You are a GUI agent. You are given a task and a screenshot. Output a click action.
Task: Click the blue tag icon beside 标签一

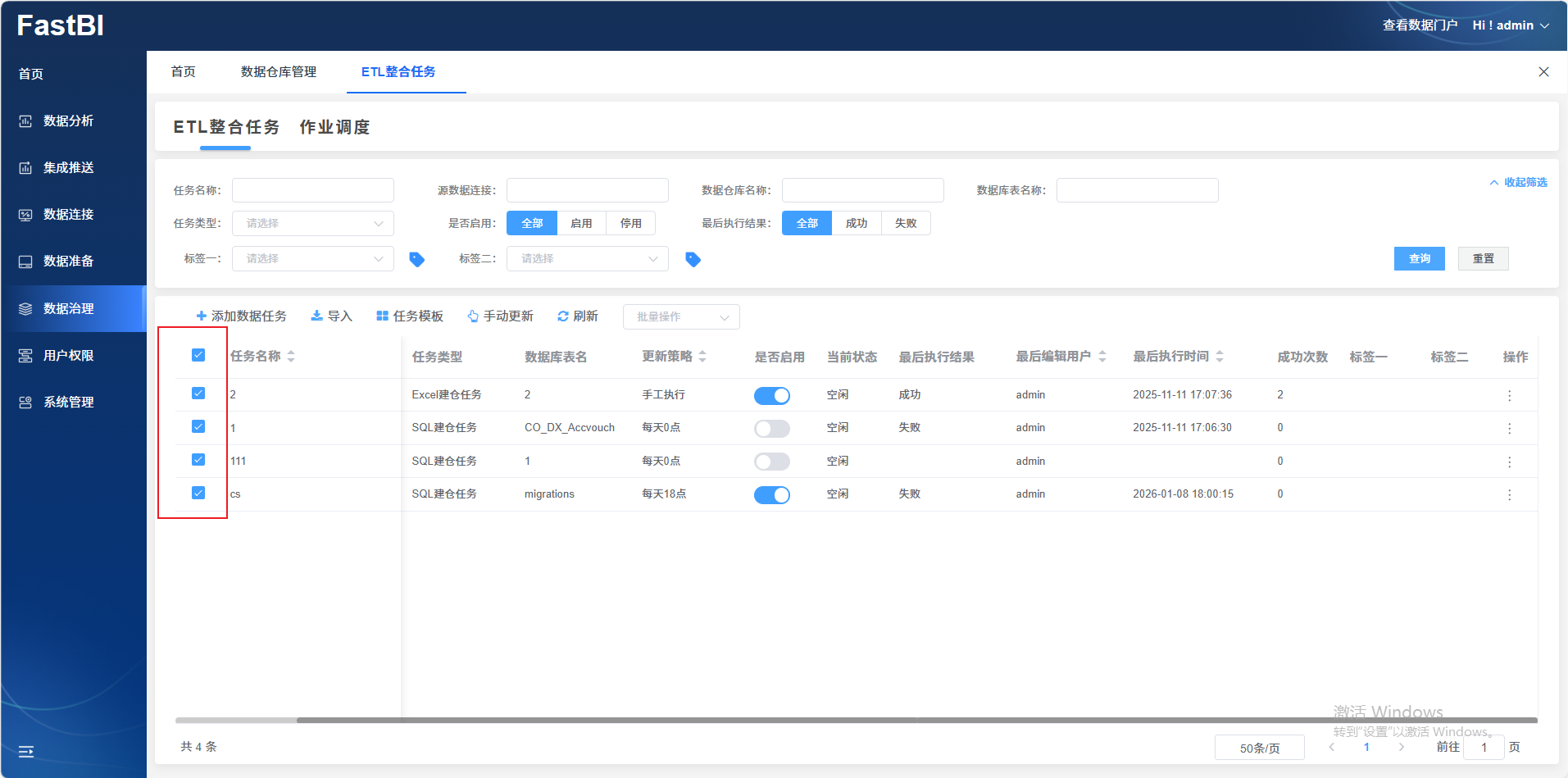pyautogui.click(x=416, y=259)
